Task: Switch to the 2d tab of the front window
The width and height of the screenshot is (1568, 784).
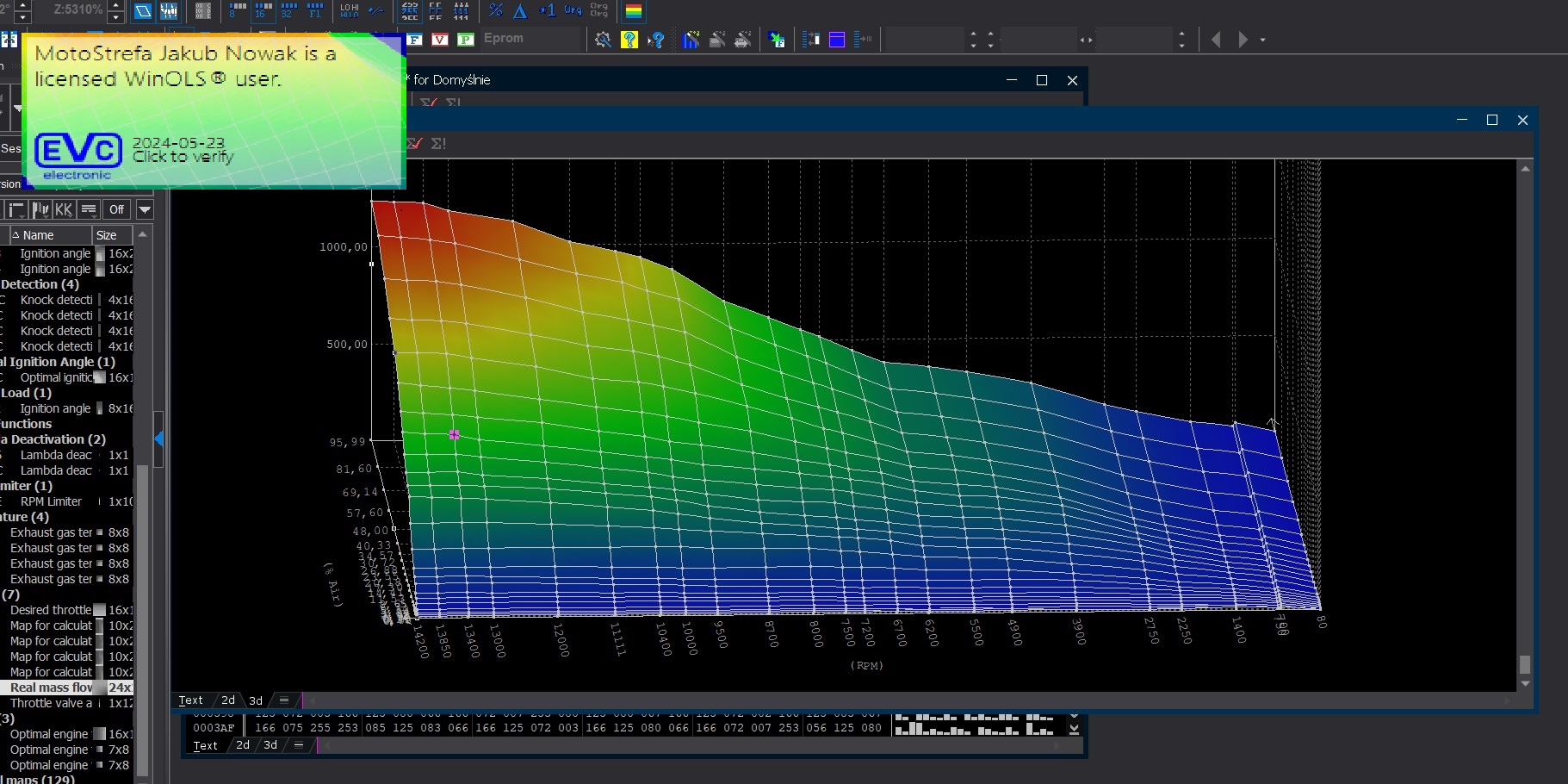Action: point(228,700)
